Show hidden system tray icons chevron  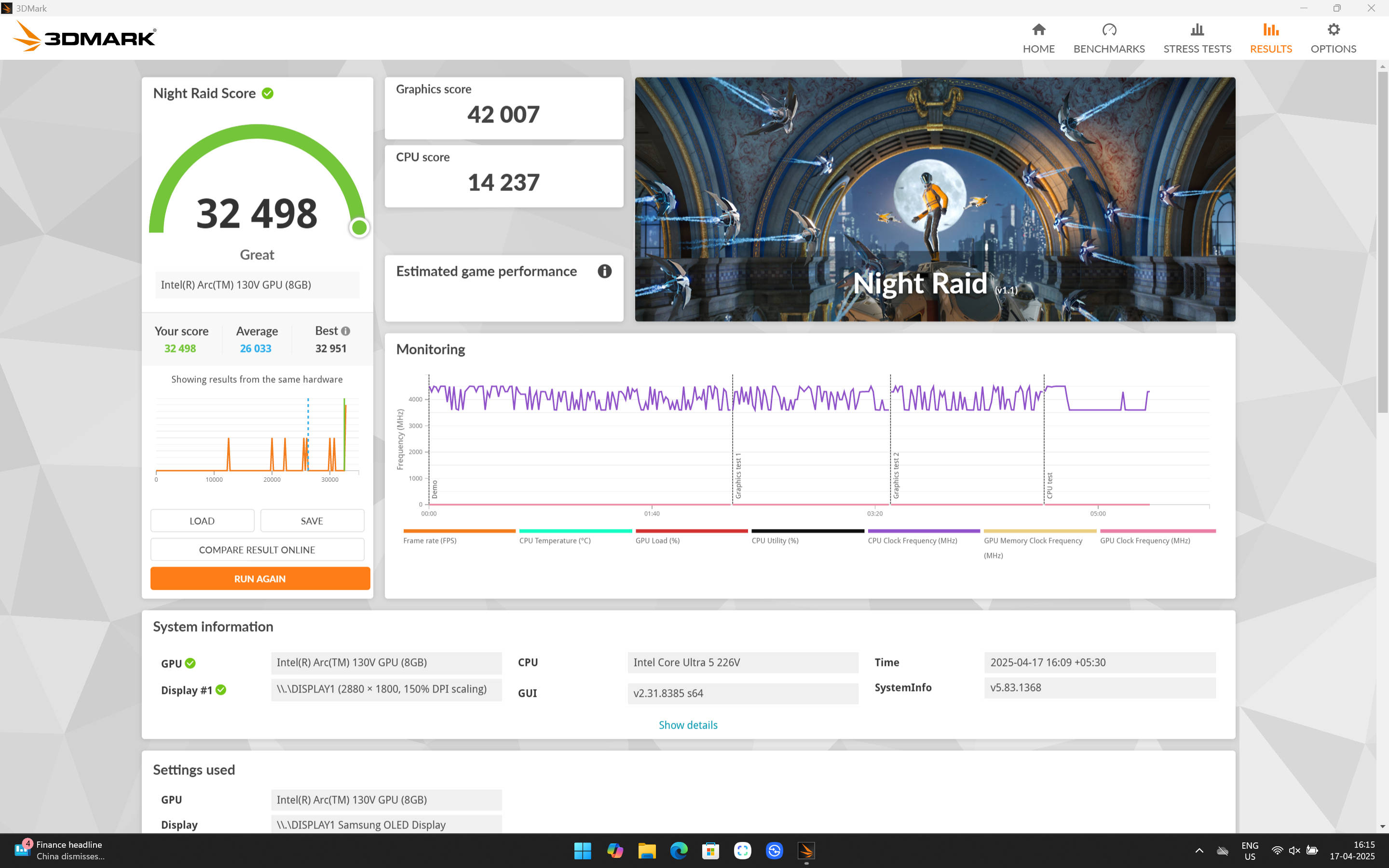pos(1199,850)
